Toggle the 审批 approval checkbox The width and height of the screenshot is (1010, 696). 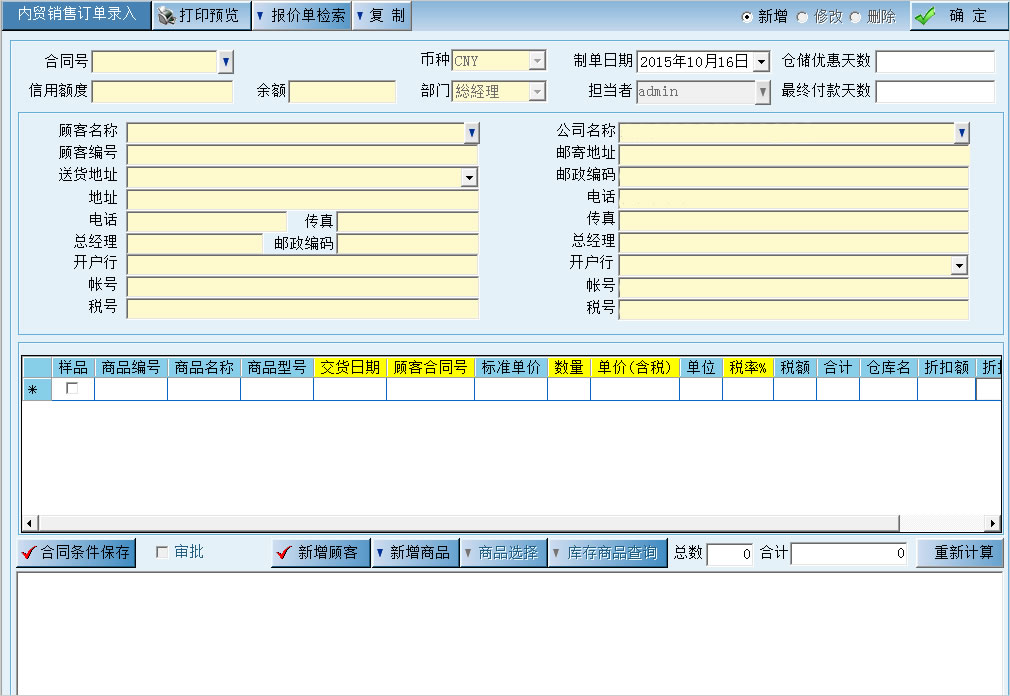pos(162,552)
